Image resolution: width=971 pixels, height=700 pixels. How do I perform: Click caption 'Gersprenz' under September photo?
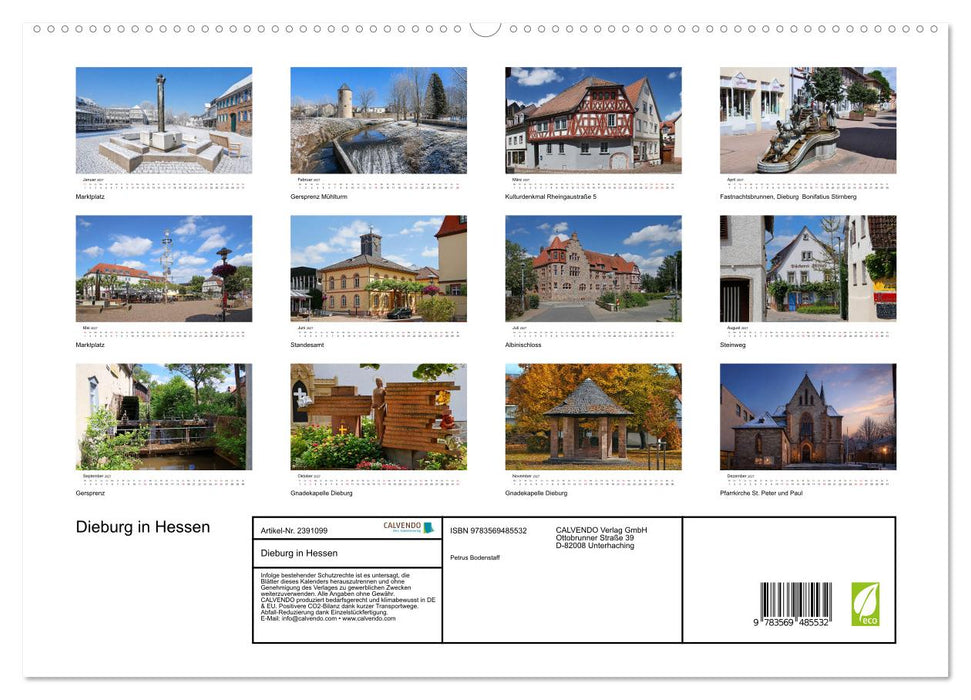point(90,493)
